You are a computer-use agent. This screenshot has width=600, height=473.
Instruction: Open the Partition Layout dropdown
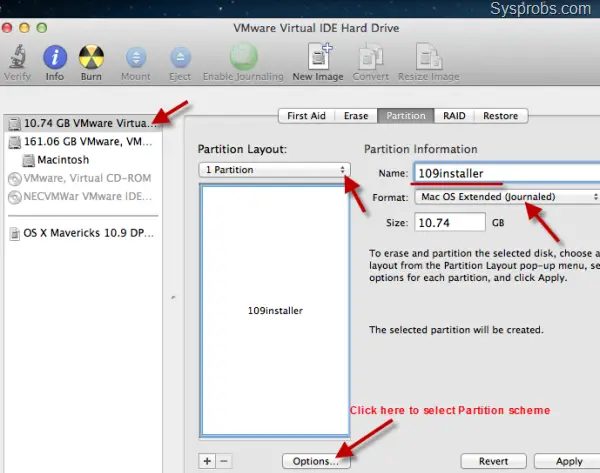click(274, 170)
